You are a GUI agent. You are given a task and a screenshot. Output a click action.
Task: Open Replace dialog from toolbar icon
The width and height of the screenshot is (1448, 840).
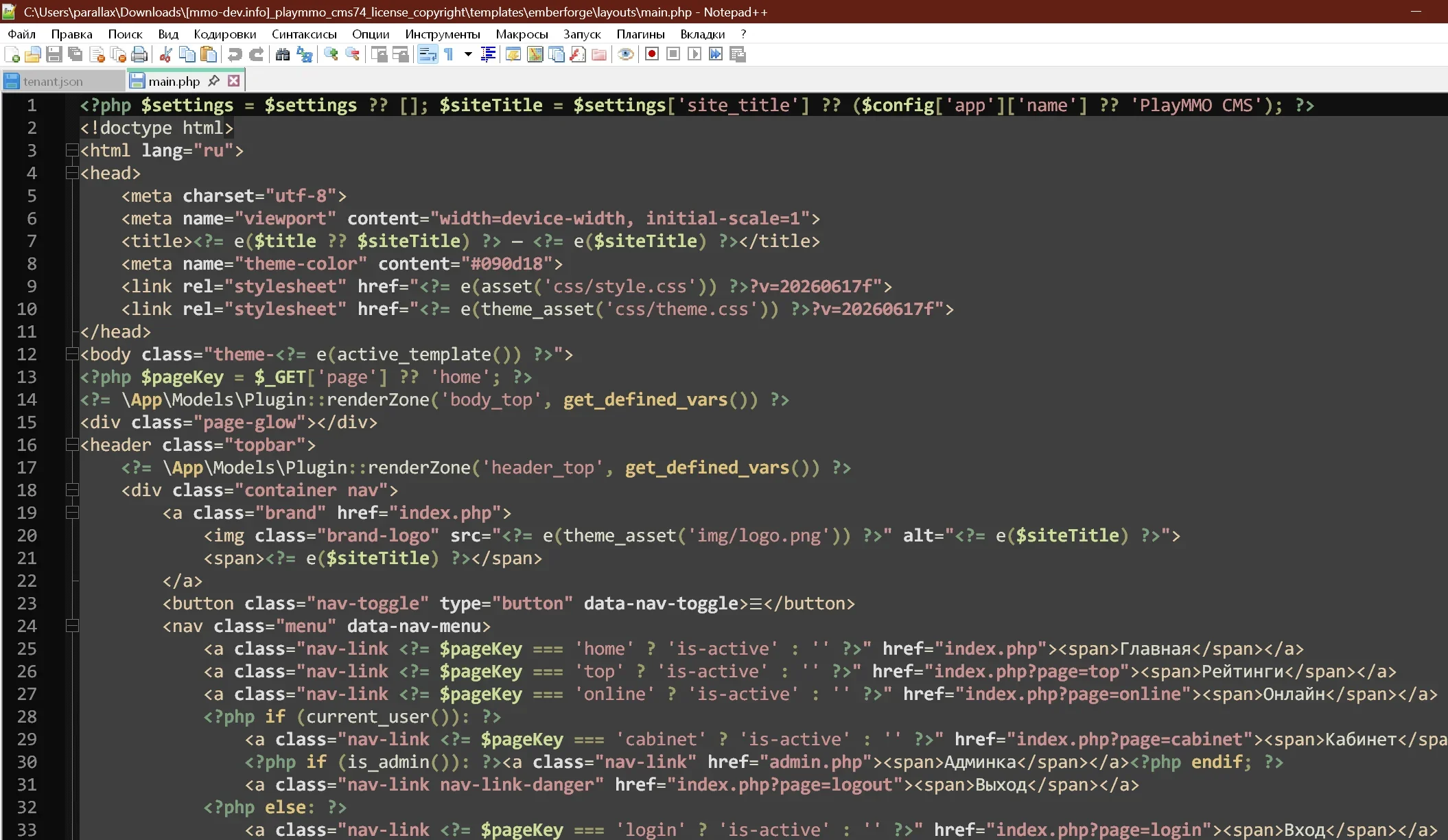(304, 55)
